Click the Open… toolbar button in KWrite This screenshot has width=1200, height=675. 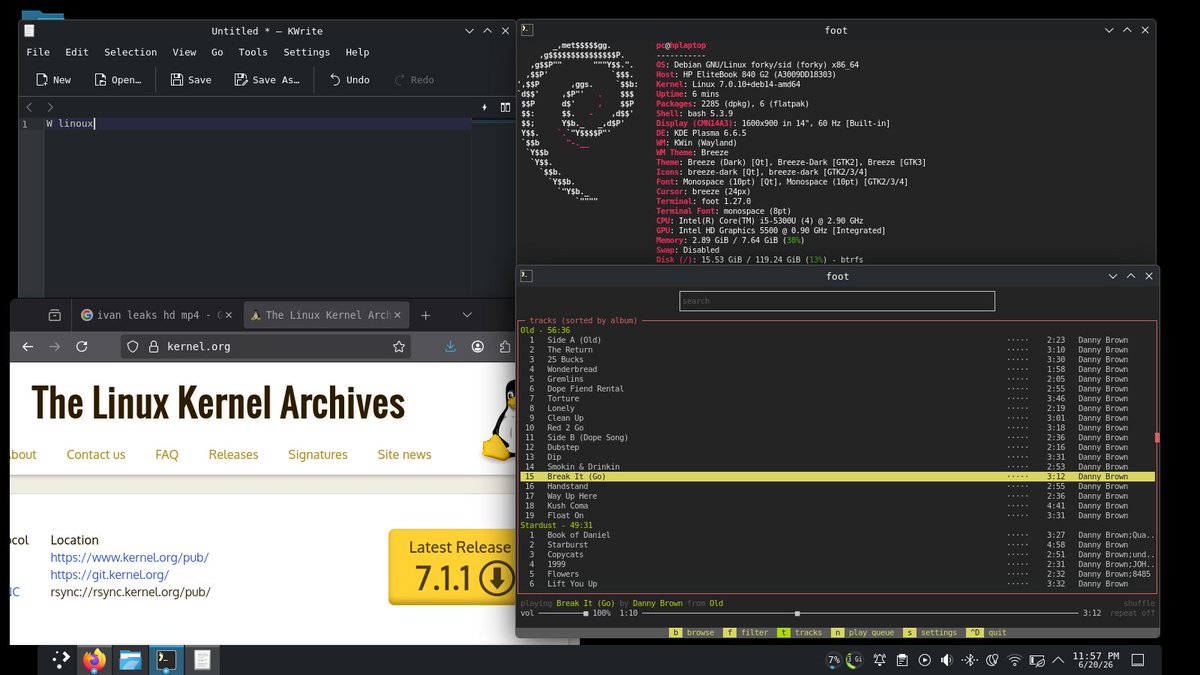pos(118,80)
